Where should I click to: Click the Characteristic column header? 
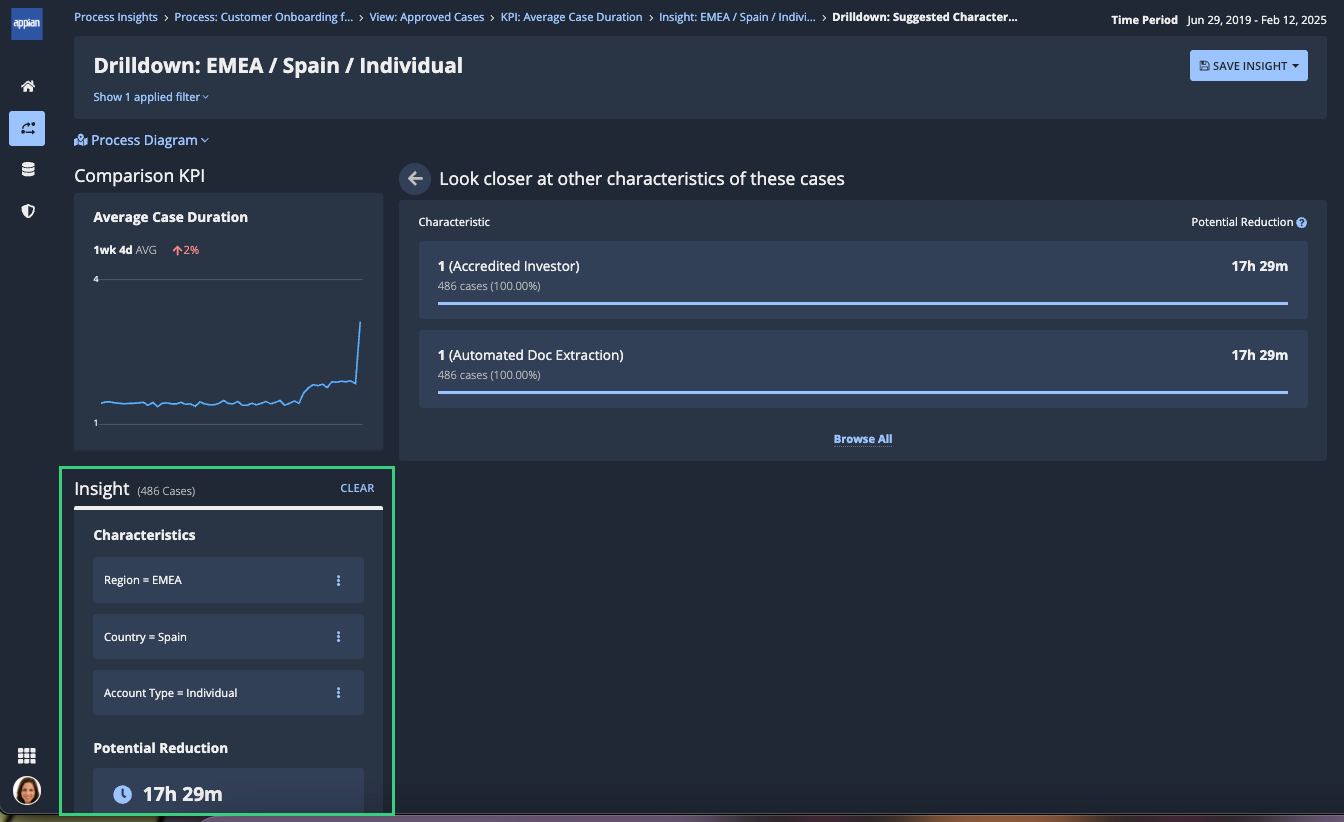click(454, 222)
